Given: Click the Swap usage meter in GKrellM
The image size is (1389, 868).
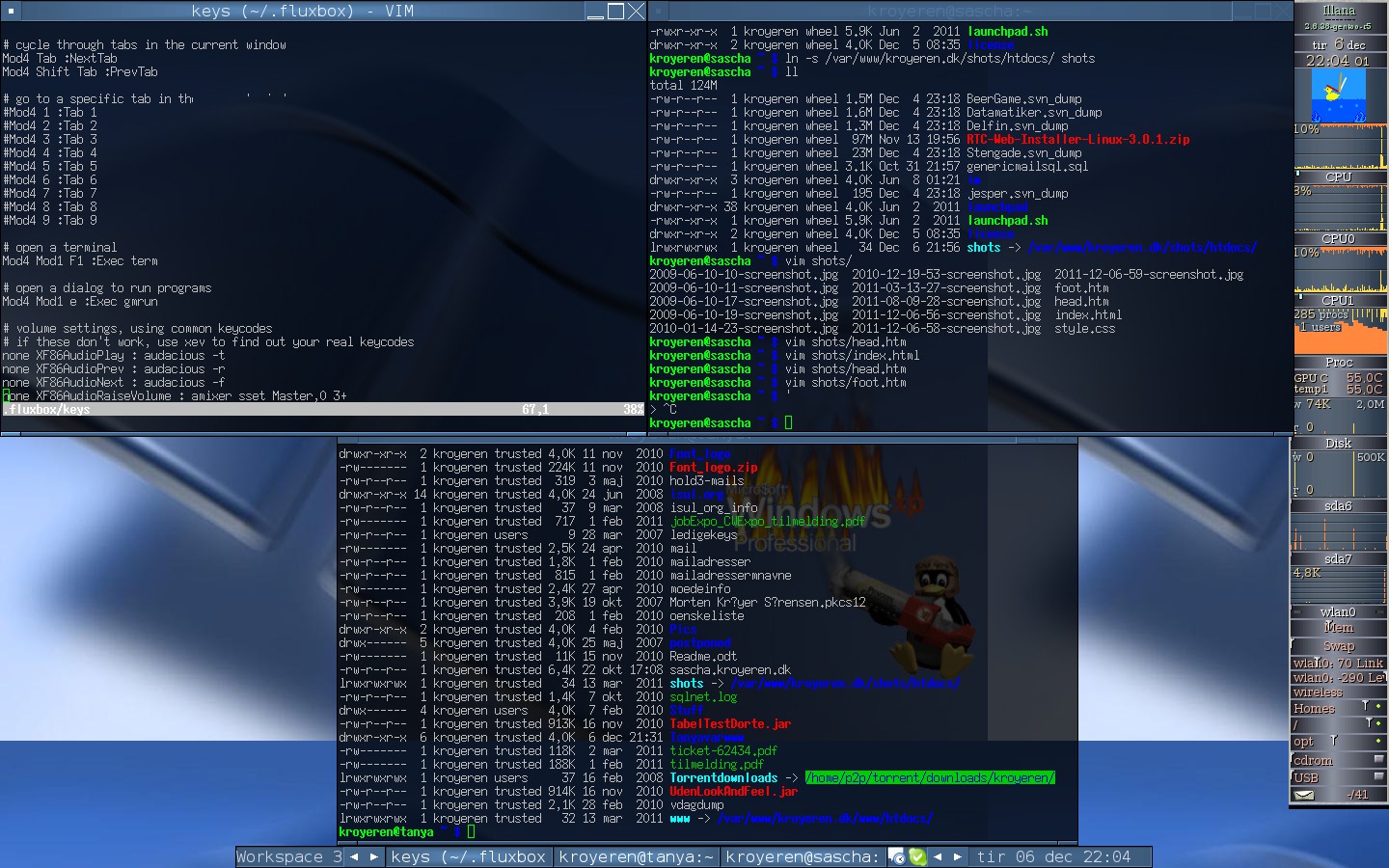Looking at the screenshot, I should [1338, 646].
